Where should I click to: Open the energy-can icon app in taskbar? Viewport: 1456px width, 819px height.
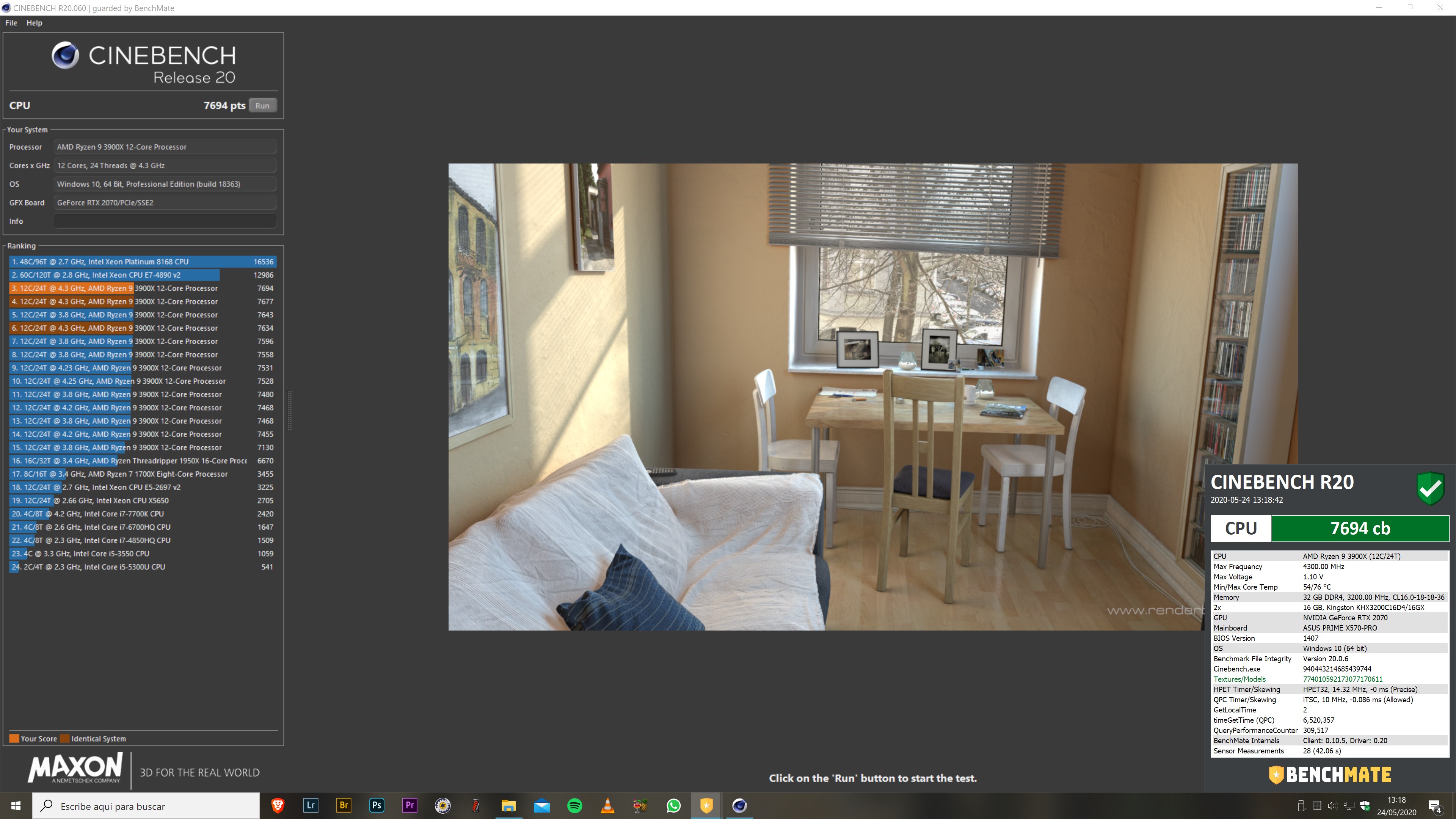(x=475, y=805)
